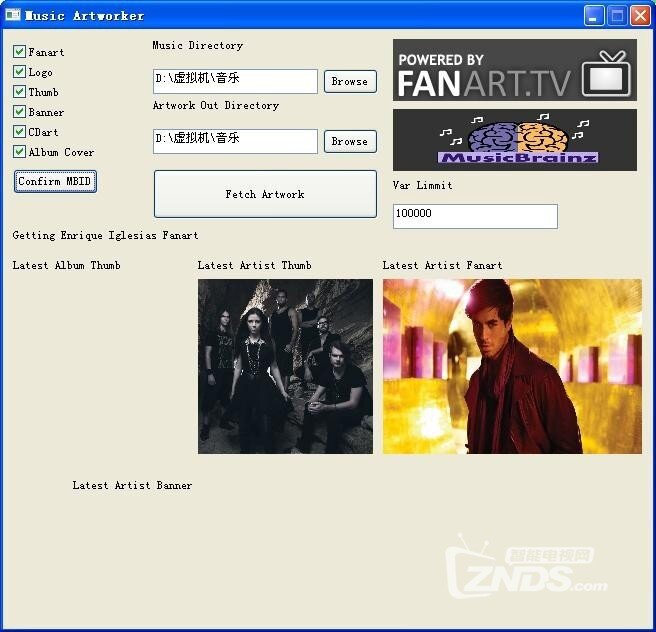This screenshot has width=656, height=632.
Task: Toggle the Banner checkbox
Action: (19, 112)
